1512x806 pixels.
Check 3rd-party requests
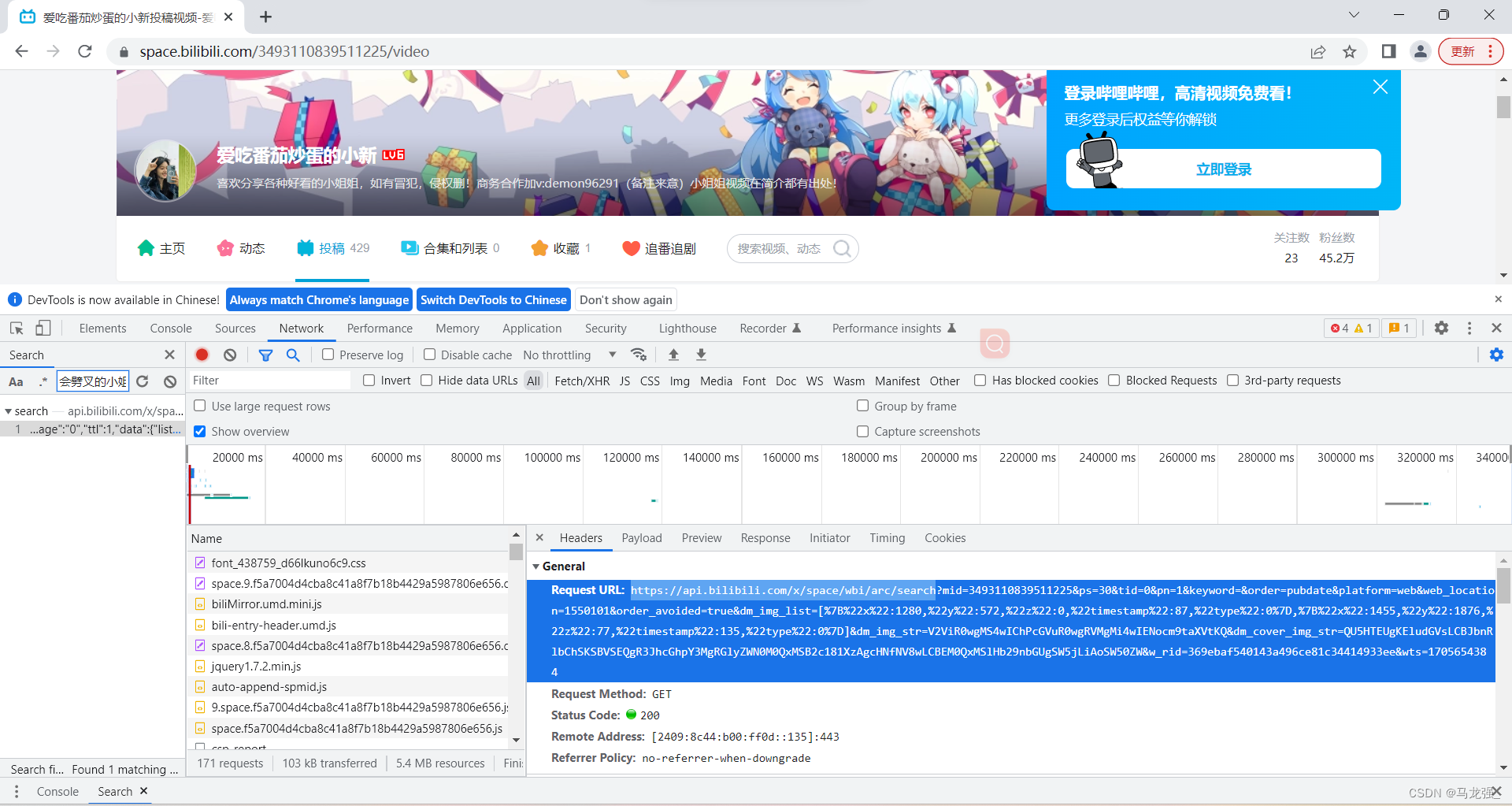(x=1233, y=381)
